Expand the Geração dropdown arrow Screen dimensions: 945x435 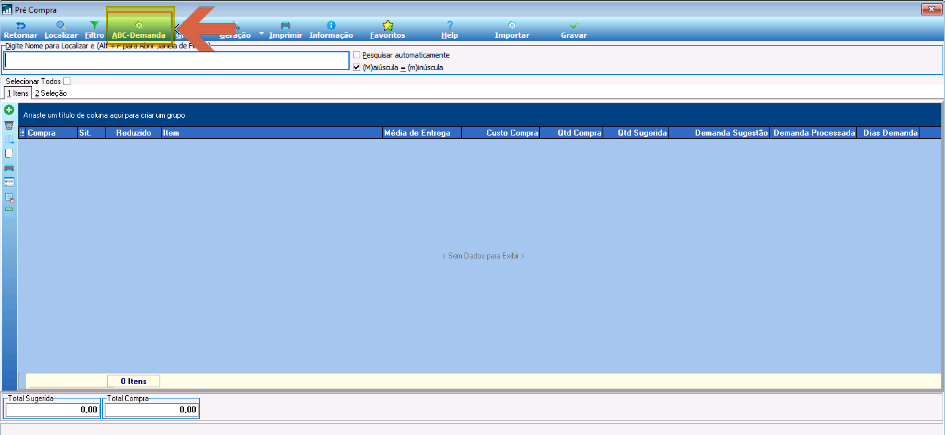coord(262,33)
